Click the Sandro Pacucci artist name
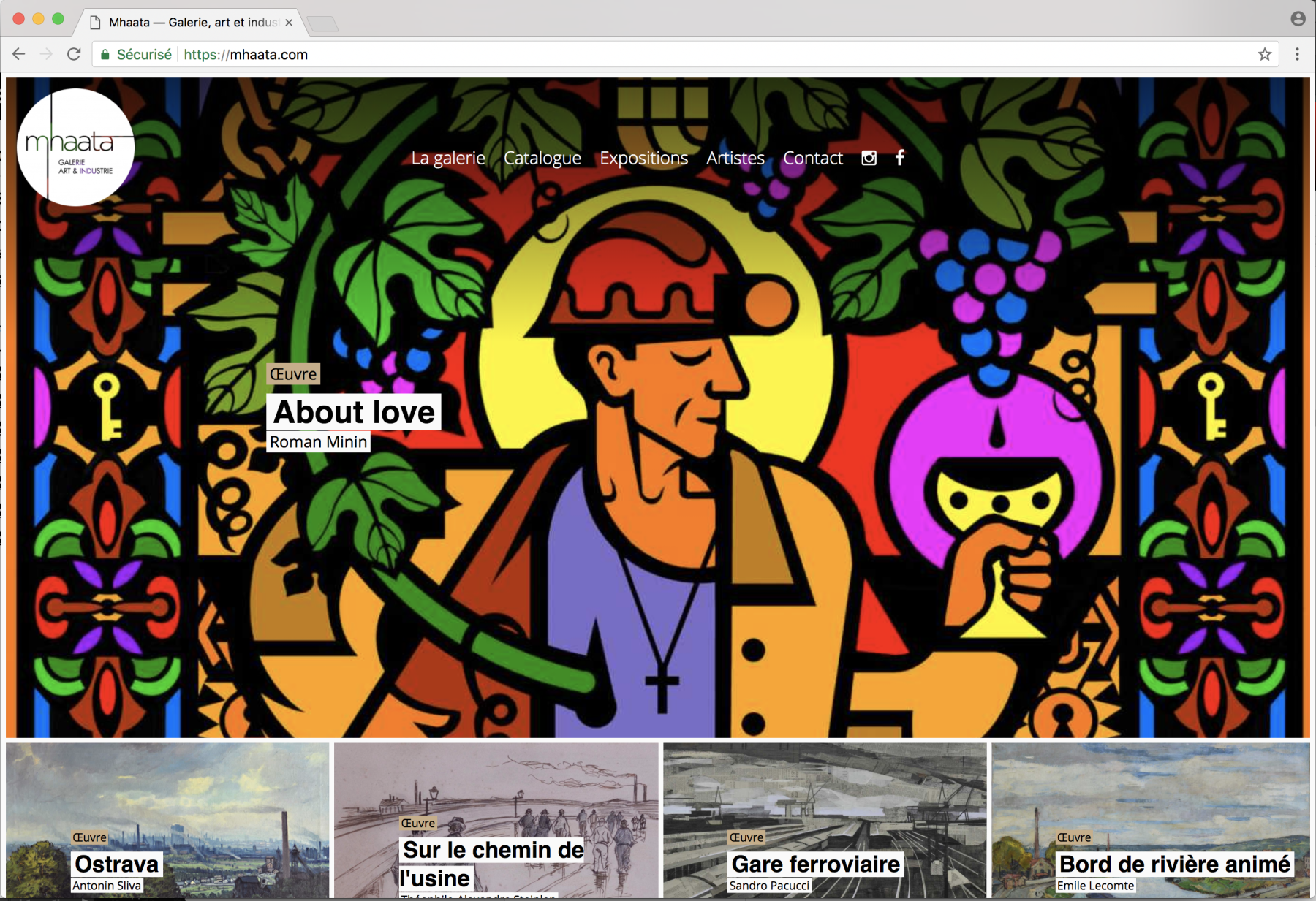 (x=770, y=886)
